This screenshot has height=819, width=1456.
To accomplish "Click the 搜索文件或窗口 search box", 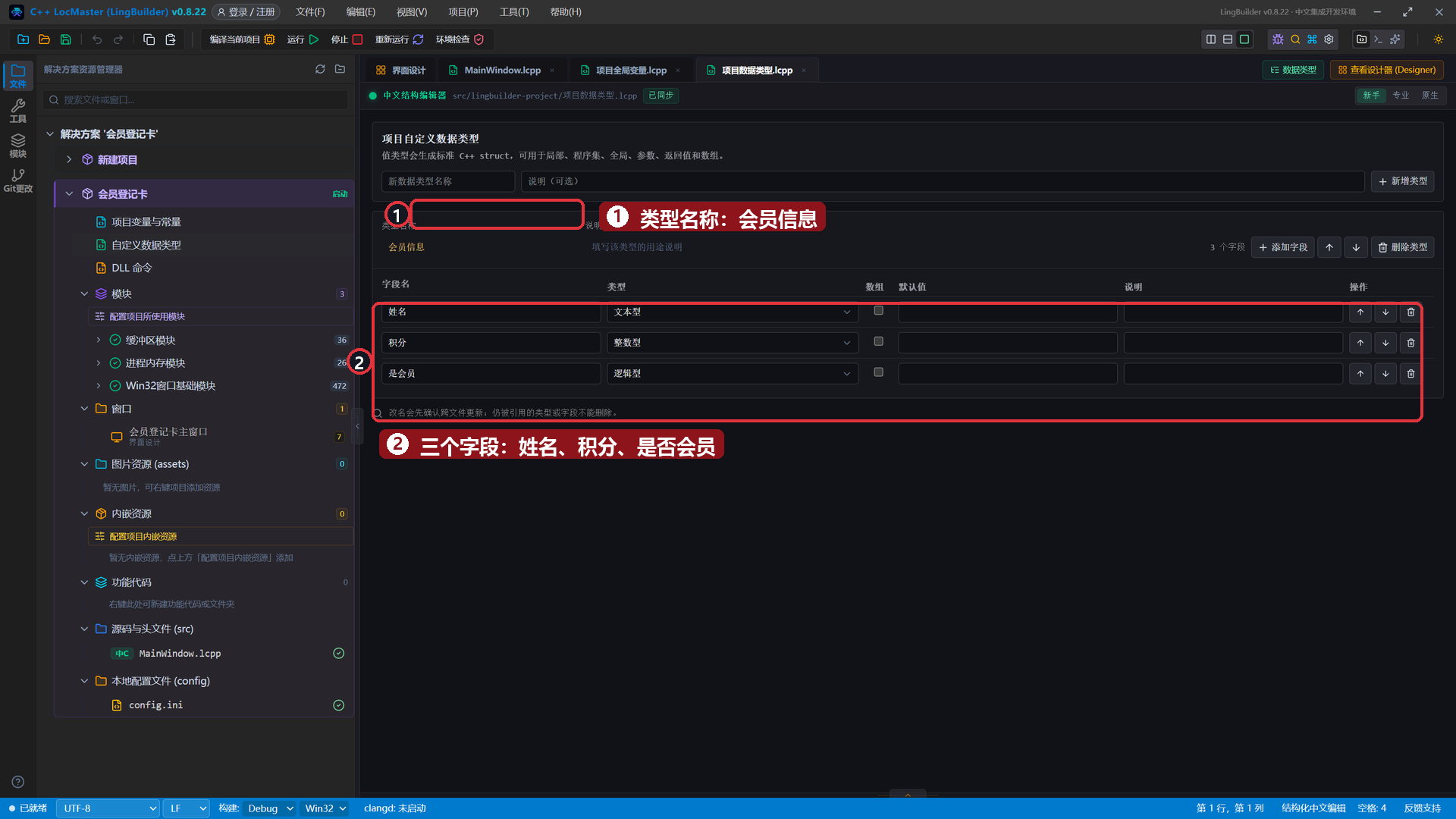I will (196, 99).
